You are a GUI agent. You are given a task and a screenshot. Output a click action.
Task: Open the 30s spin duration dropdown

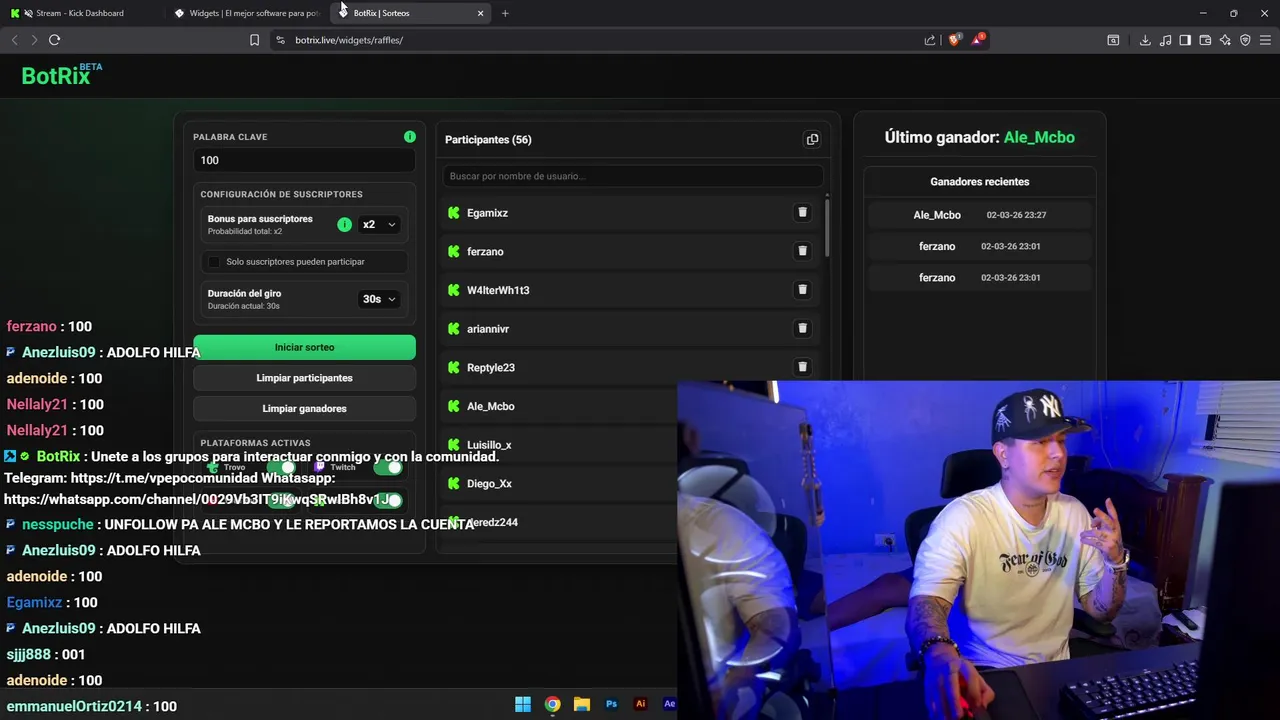tap(379, 299)
